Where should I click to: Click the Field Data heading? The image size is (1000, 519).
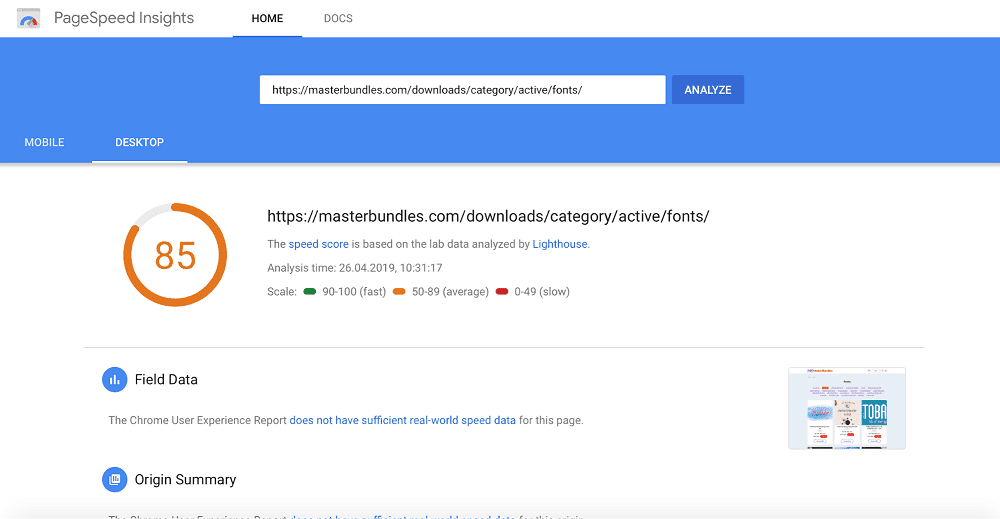[166, 379]
